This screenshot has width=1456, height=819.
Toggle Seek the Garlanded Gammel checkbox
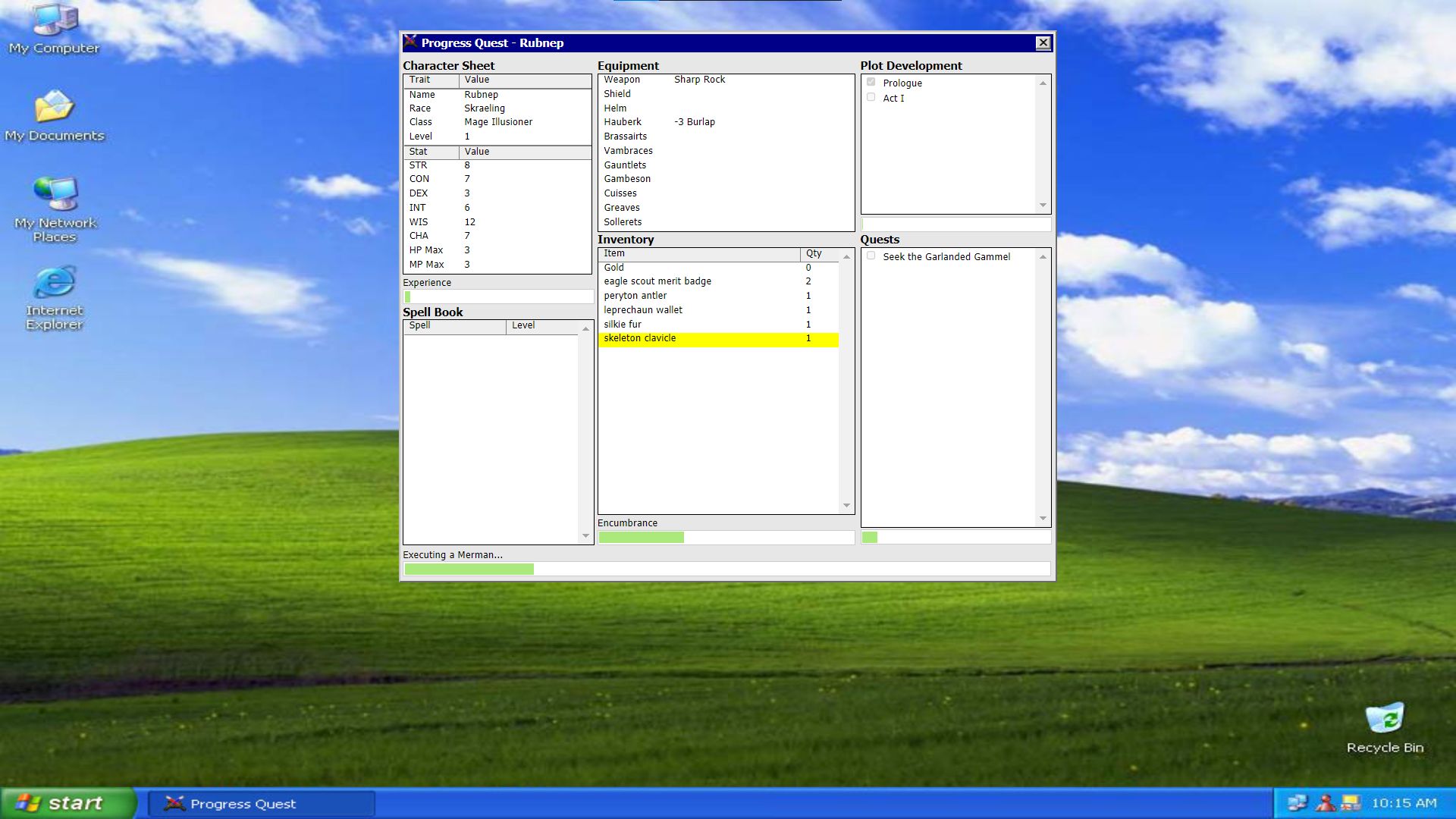point(871,256)
